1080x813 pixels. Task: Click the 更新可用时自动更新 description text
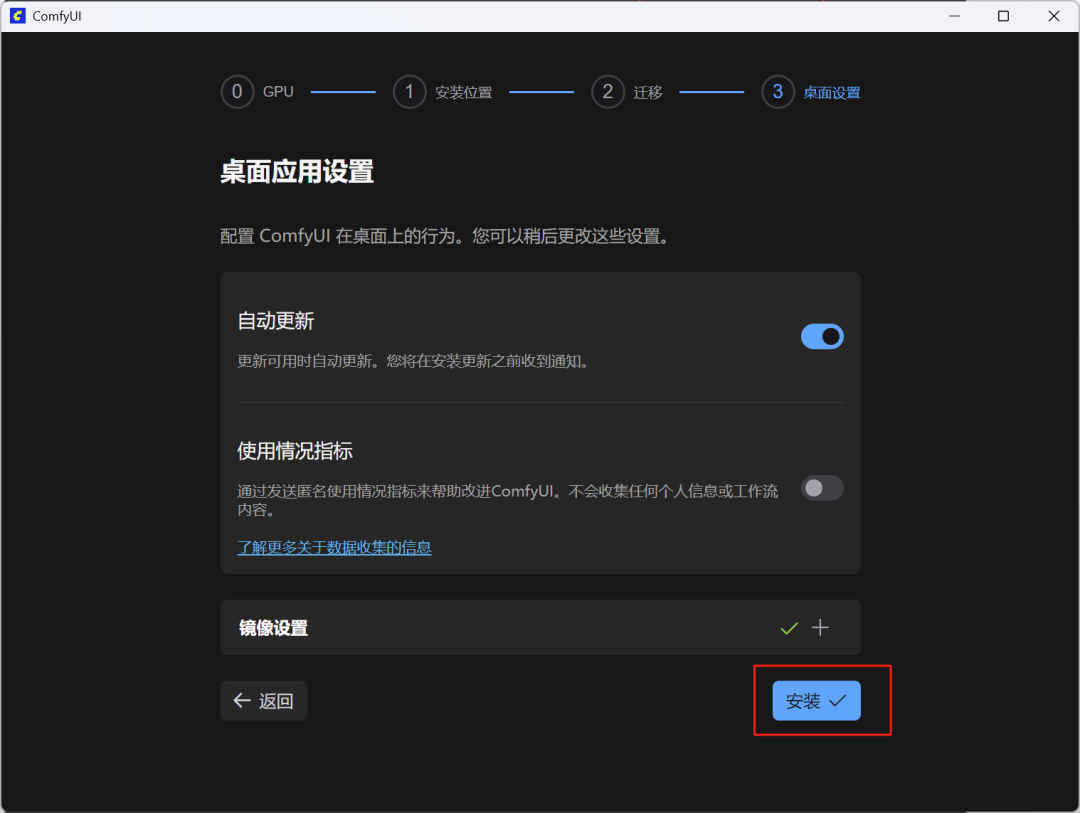click(x=413, y=361)
